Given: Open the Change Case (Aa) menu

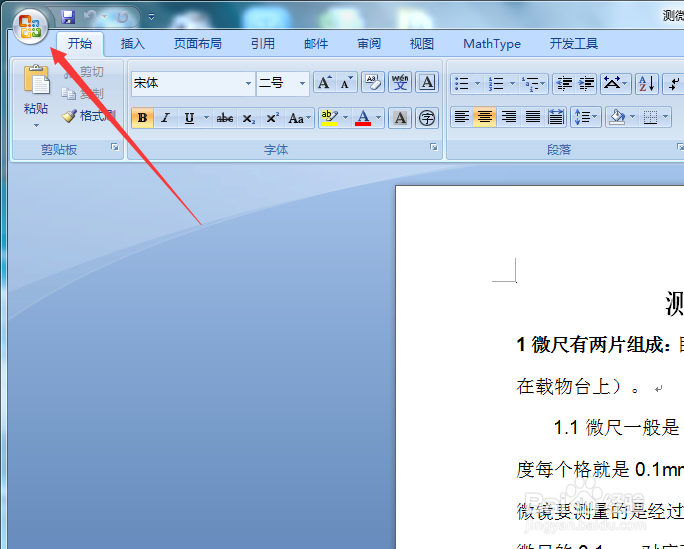Looking at the screenshot, I should [x=299, y=118].
